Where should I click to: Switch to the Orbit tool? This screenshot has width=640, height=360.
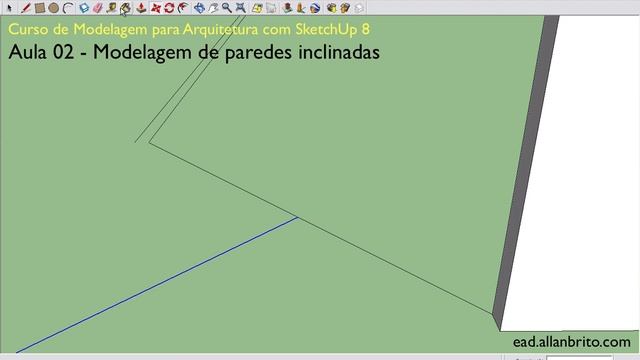(199, 8)
